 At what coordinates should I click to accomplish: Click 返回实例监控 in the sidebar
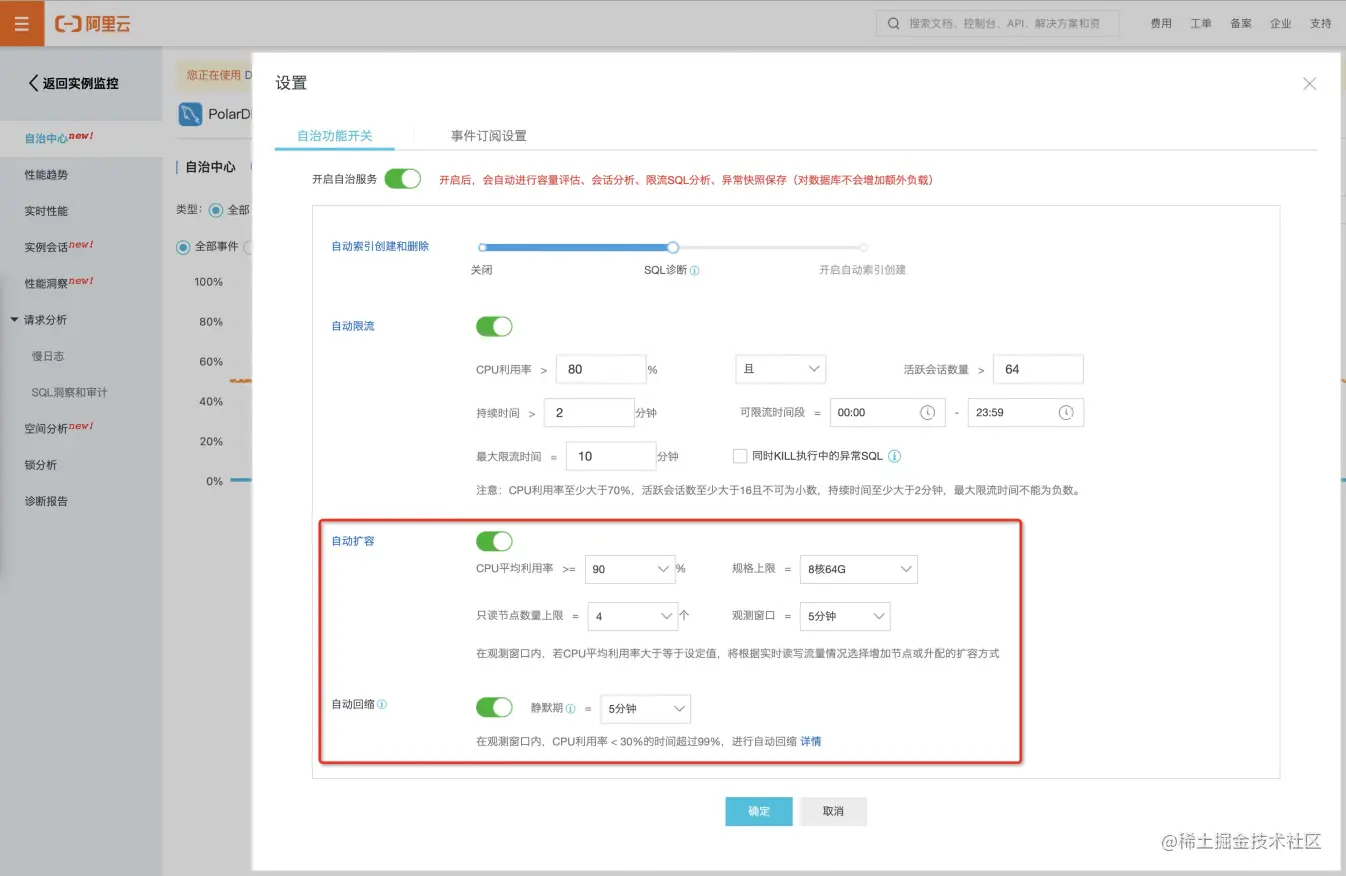(80, 84)
